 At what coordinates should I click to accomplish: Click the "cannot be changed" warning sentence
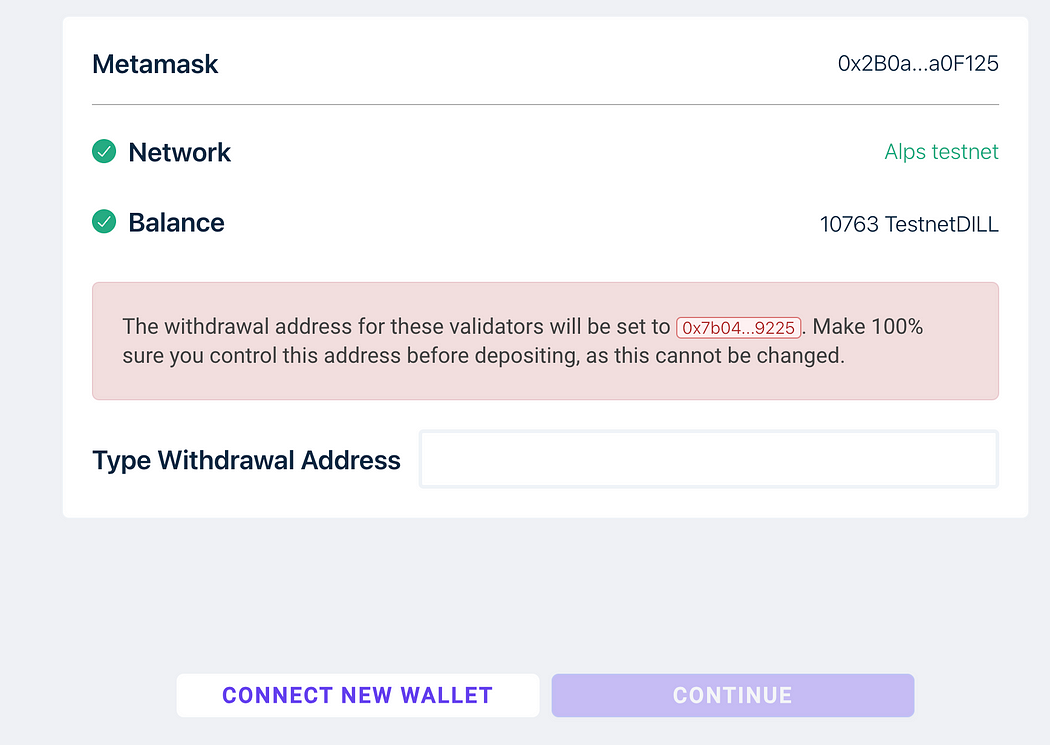pos(740,355)
